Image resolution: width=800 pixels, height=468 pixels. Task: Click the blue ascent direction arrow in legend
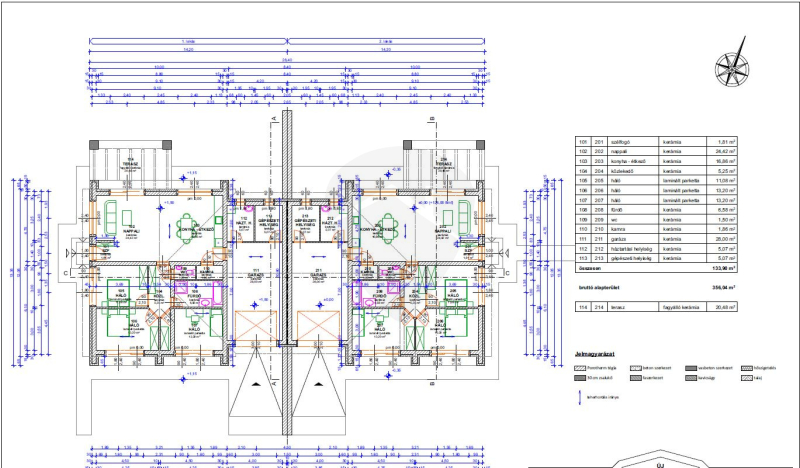pos(580,397)
